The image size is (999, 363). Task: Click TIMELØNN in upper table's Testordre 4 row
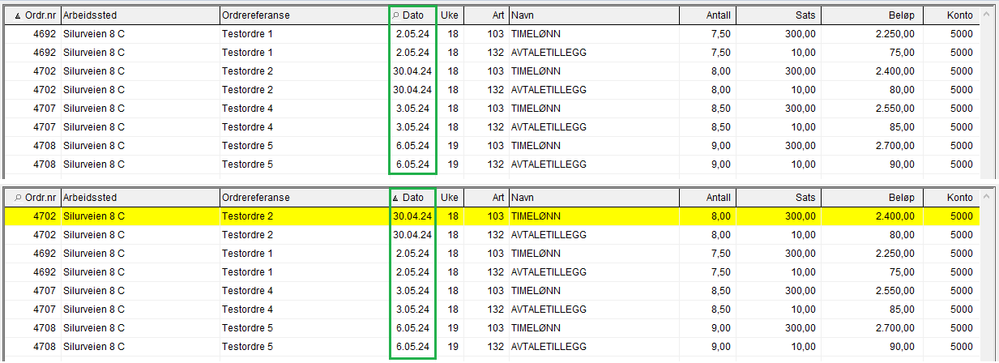[536, 108]
